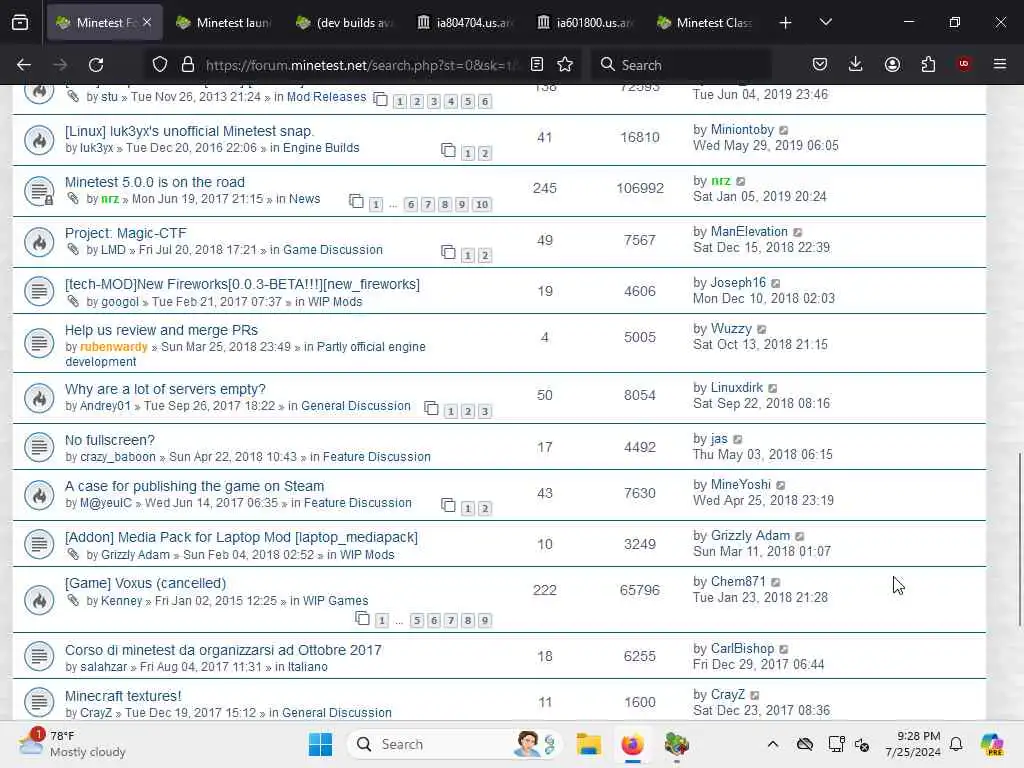Save page to Pocket
The width and height of the screenshot is (1024, 768).
point(820,64)
